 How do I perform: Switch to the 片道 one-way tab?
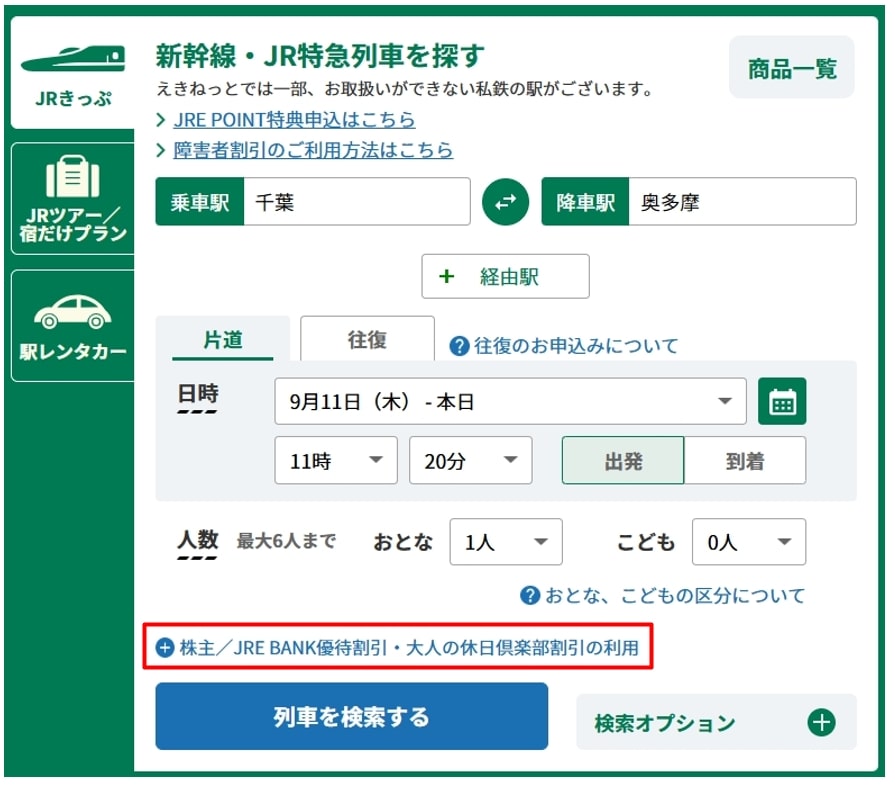[x=222, y=340]
